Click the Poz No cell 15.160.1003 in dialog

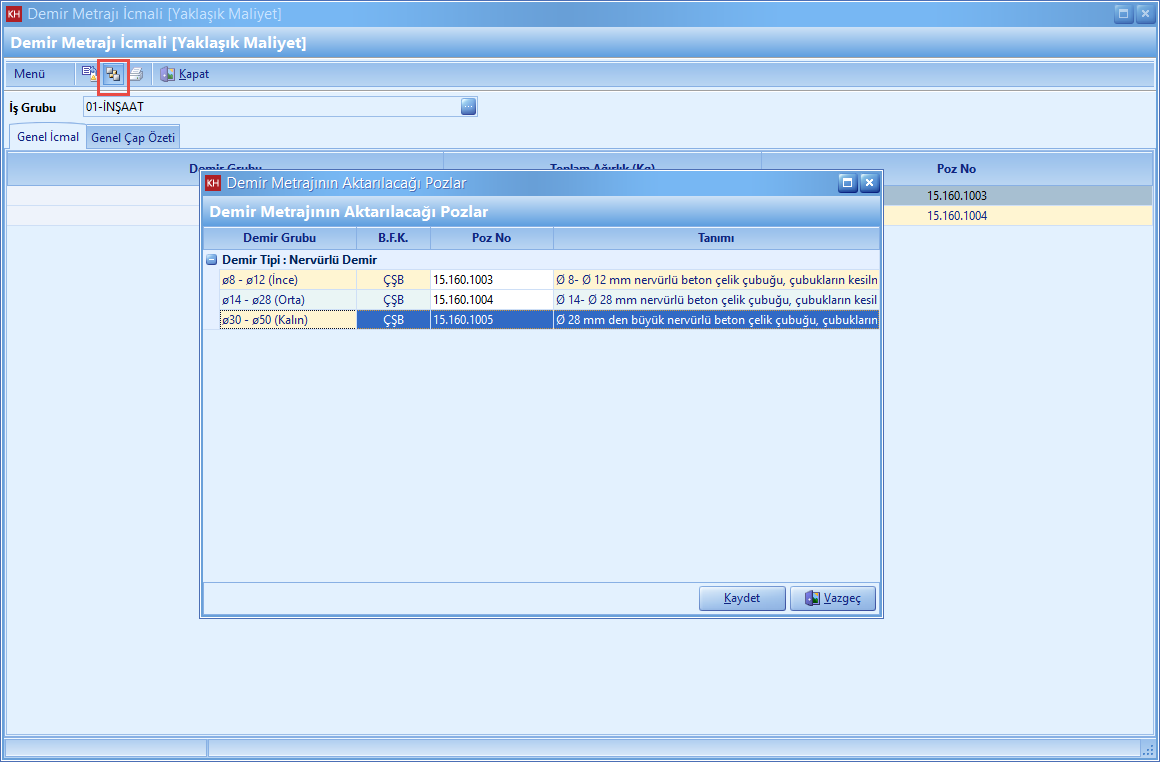click(x=491, y=280)
